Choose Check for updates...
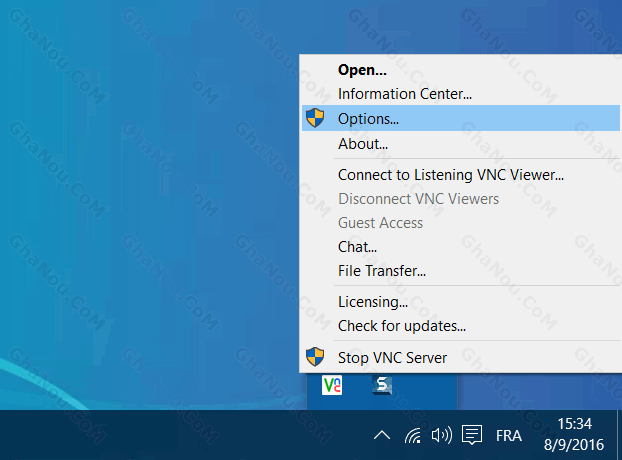 pyautogui.click(x=461, y=326)
